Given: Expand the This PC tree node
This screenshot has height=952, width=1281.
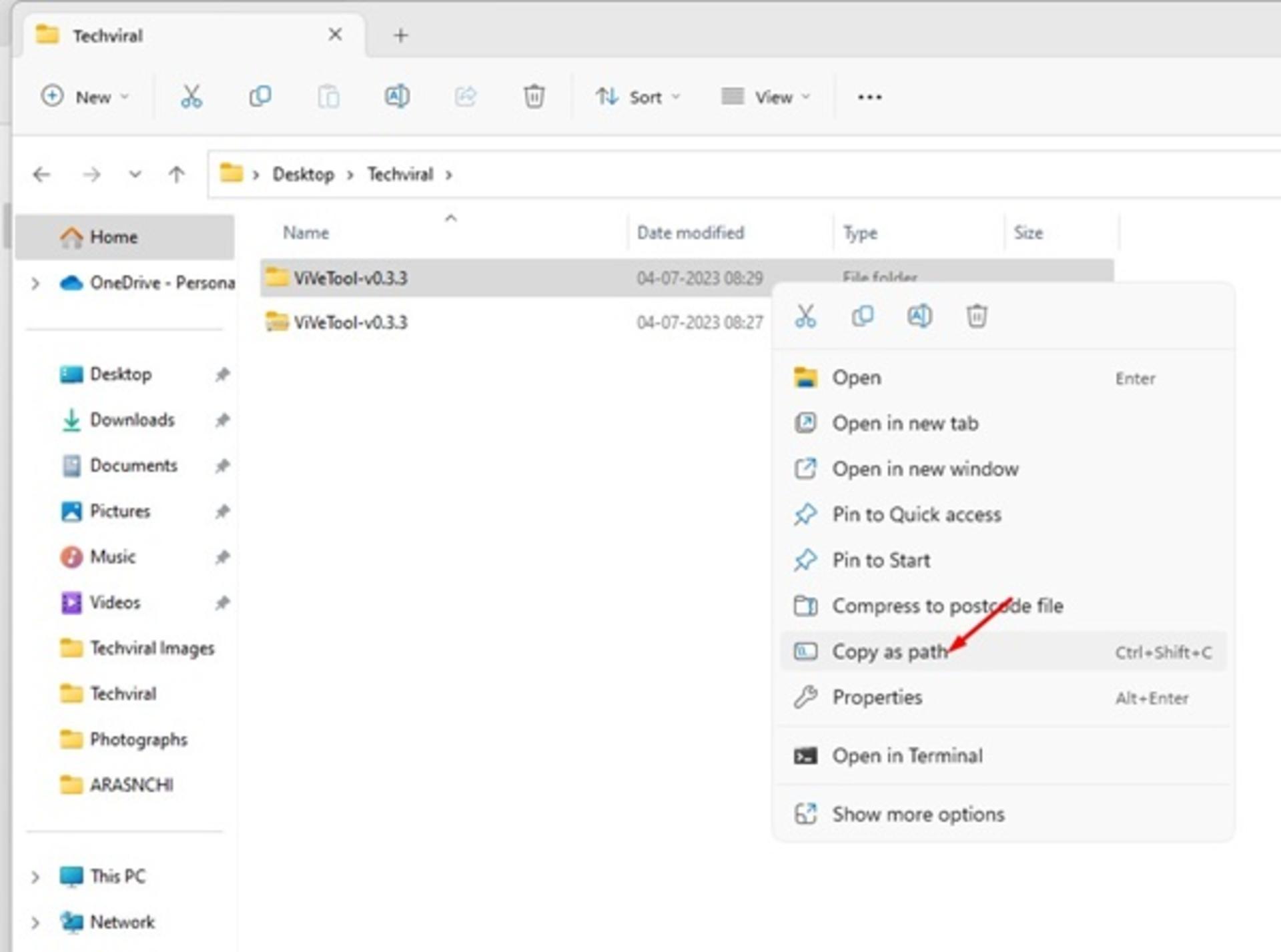Looking at the screenshot, I should pos(35,876).
